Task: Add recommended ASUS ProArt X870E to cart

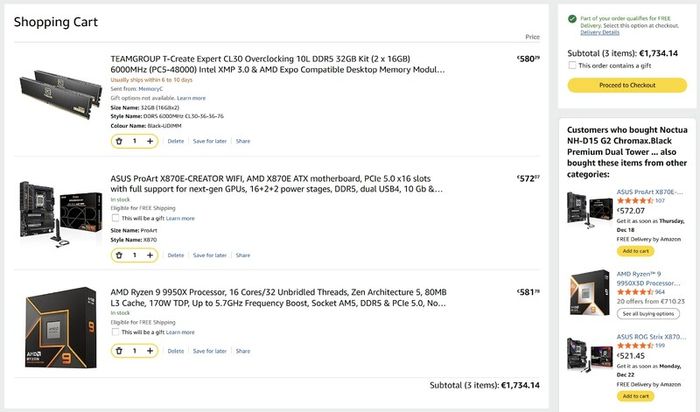Action: [635, 251]
